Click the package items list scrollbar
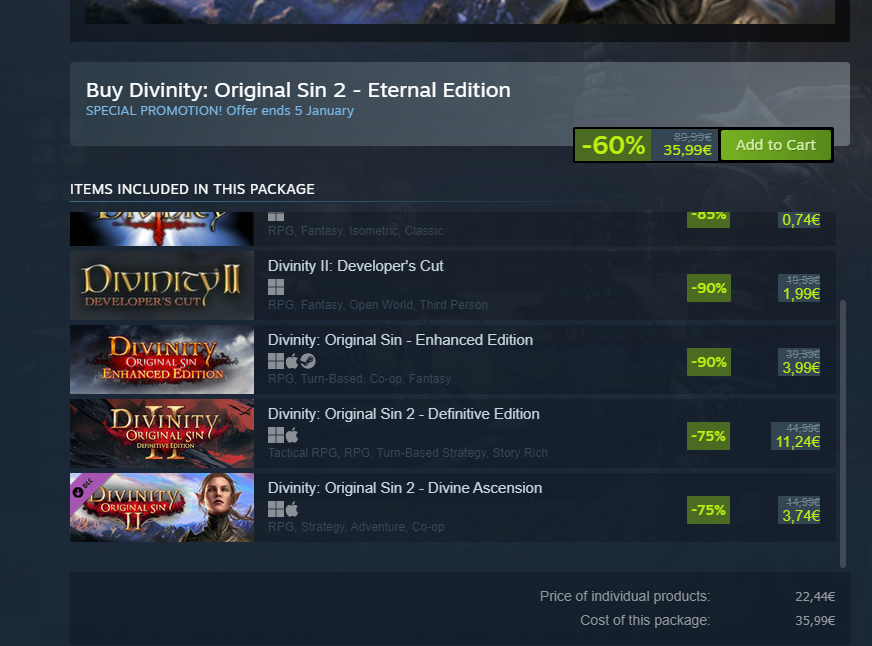 pyautogui.click(x=843, y=434)
